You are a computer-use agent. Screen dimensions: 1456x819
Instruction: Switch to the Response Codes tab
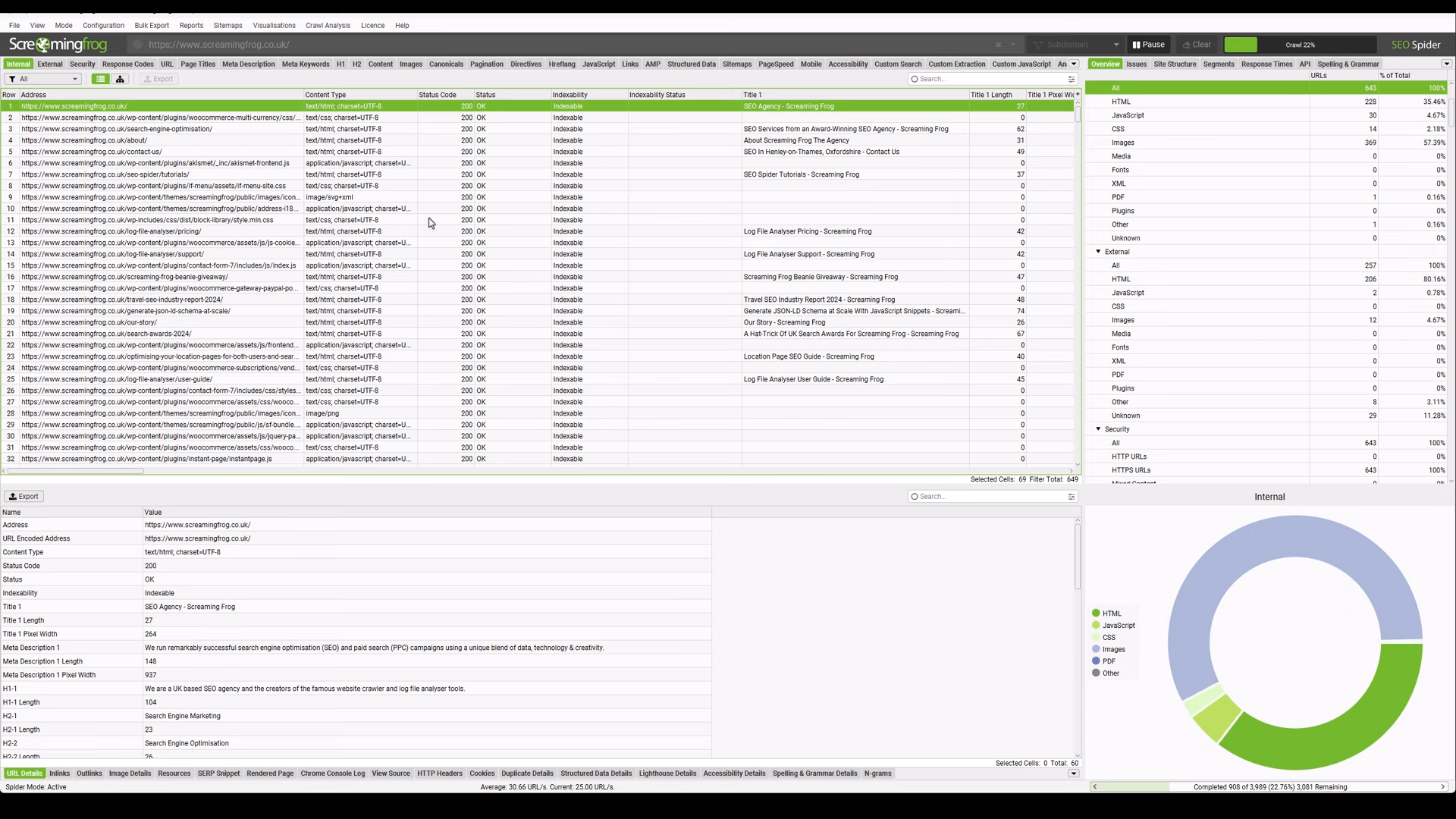tap(127, 64)
